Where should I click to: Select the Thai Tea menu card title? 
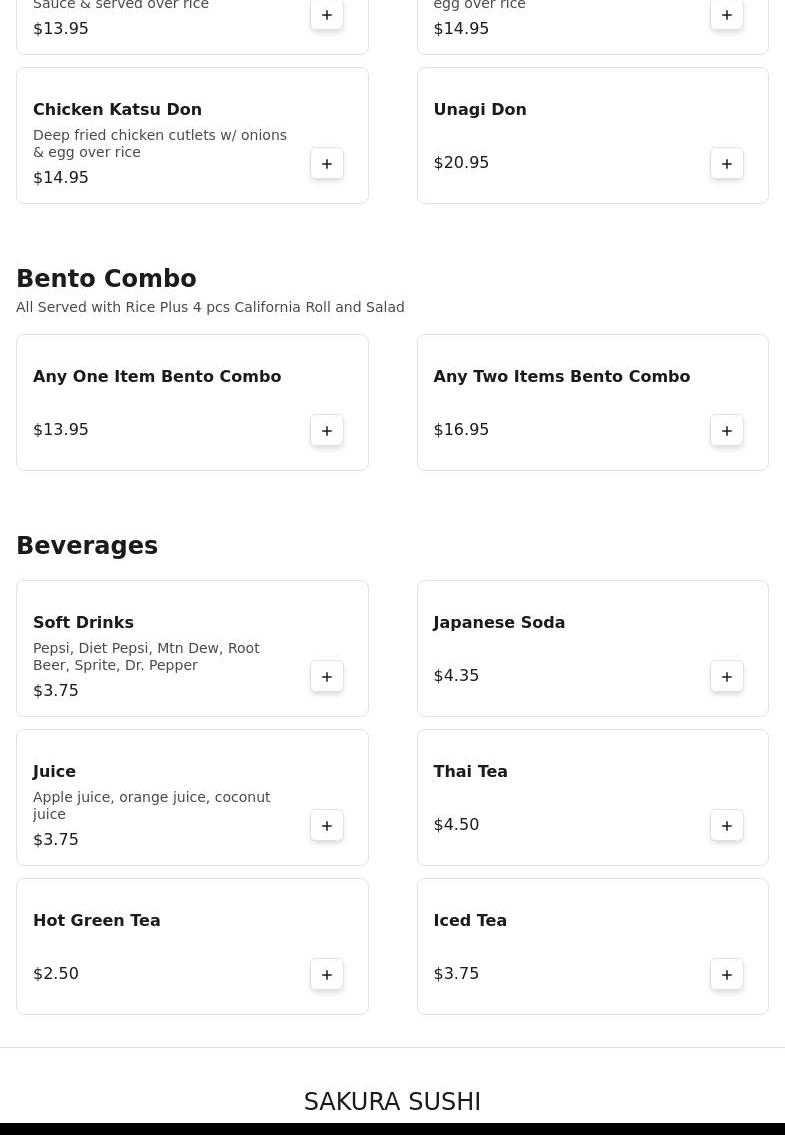(x=470, y=772)
